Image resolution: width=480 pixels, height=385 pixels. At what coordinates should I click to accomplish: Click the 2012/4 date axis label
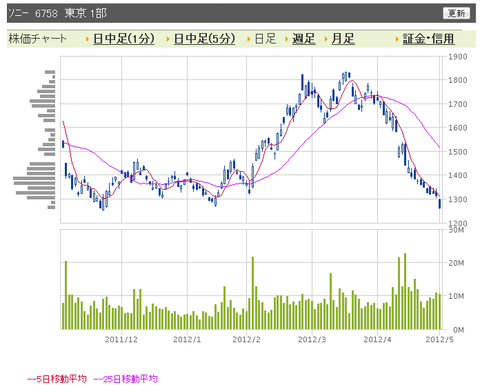pyautogui.click(x=377, y=339)
